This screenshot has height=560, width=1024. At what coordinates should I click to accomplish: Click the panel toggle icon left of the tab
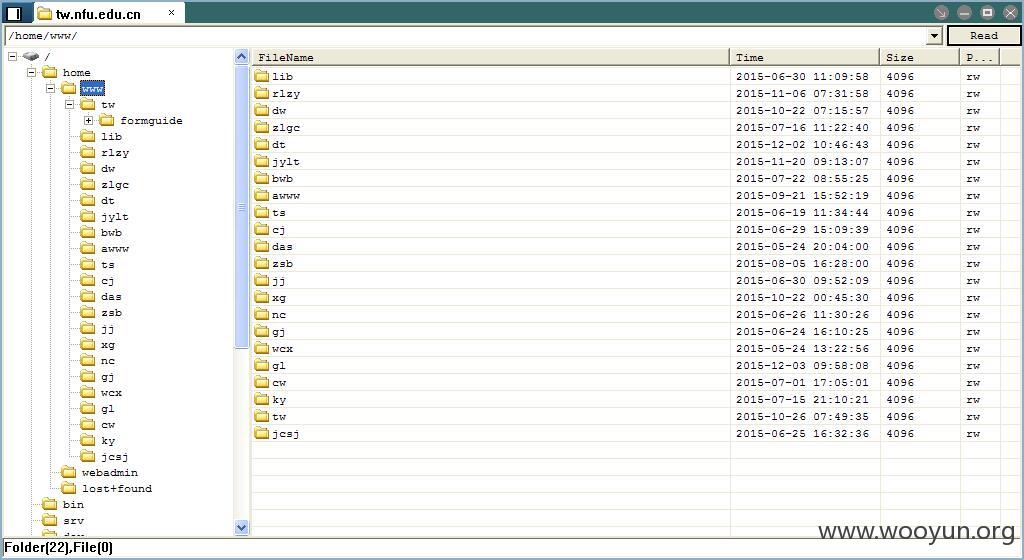pyautogui.click(x=14, y=13)
